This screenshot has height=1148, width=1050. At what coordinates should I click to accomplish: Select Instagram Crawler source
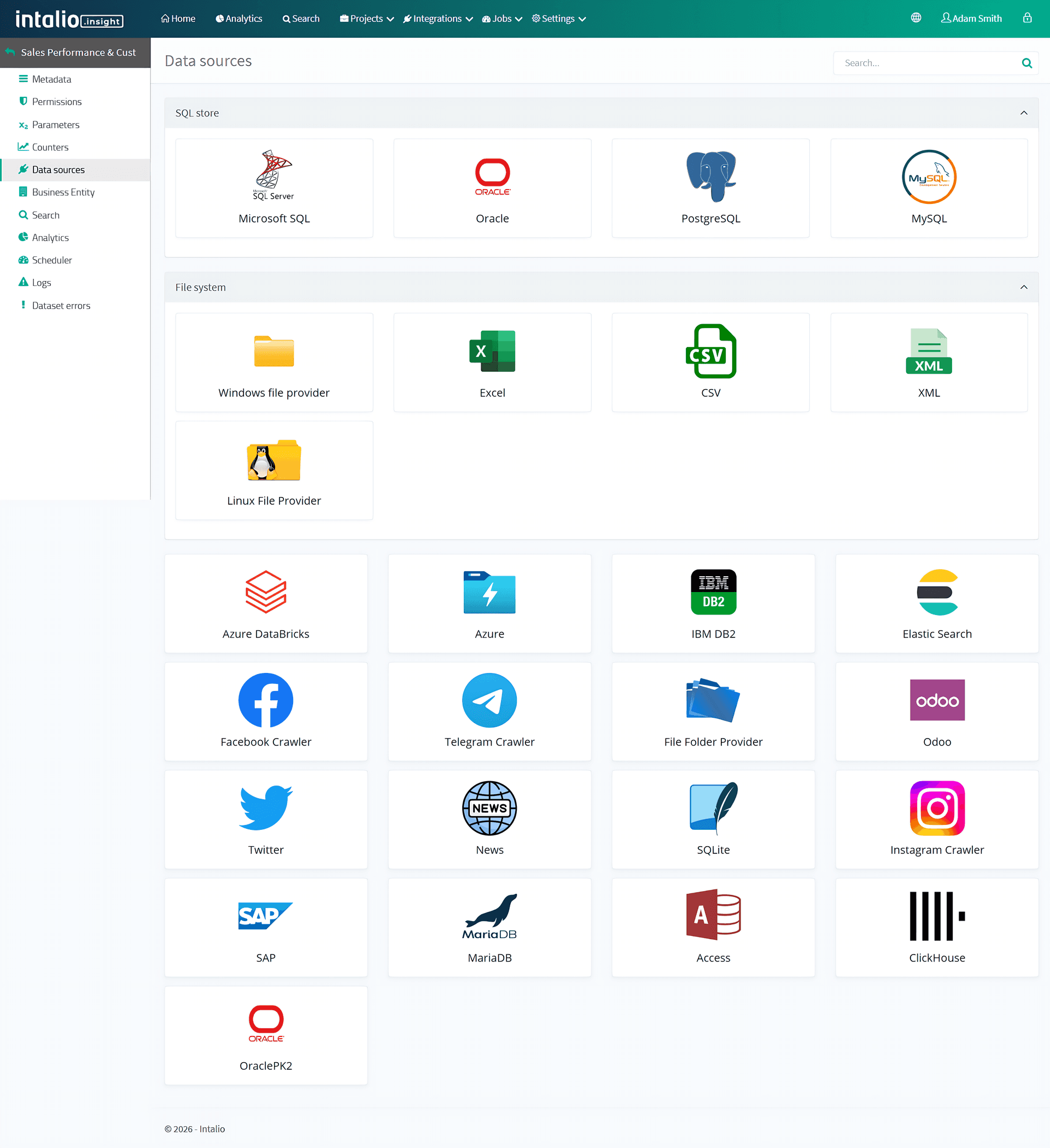937,819
